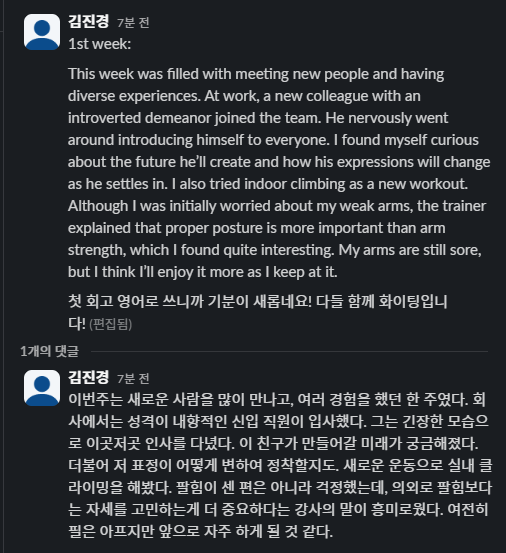This screenshot has width=506, height=553.
Task: Click the reply line starting '더불어 저 표정이'
Action: click(280, 466)
